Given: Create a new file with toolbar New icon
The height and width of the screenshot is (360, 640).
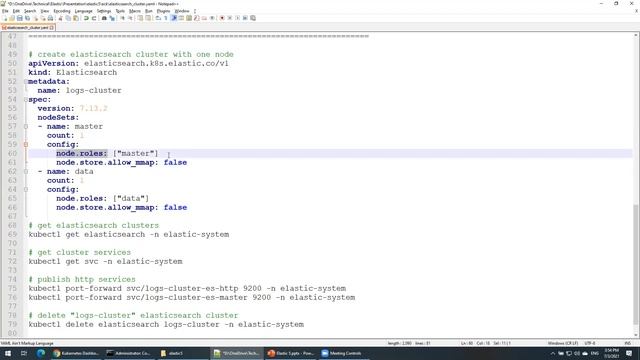Looking at the screenshot, I should [x=5, y=18].
